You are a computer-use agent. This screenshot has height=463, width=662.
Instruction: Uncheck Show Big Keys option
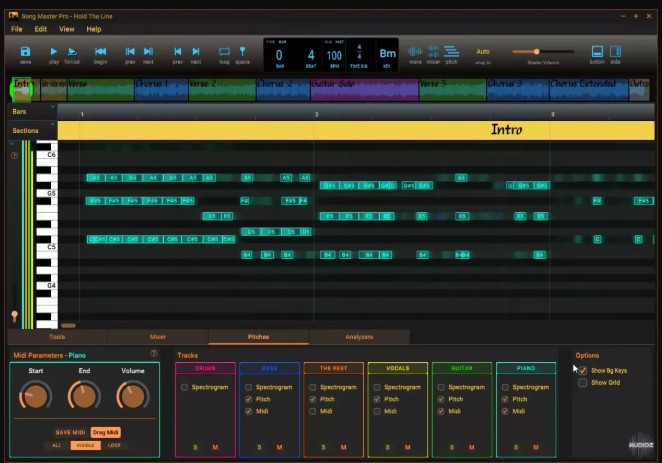tap(583, 371)
